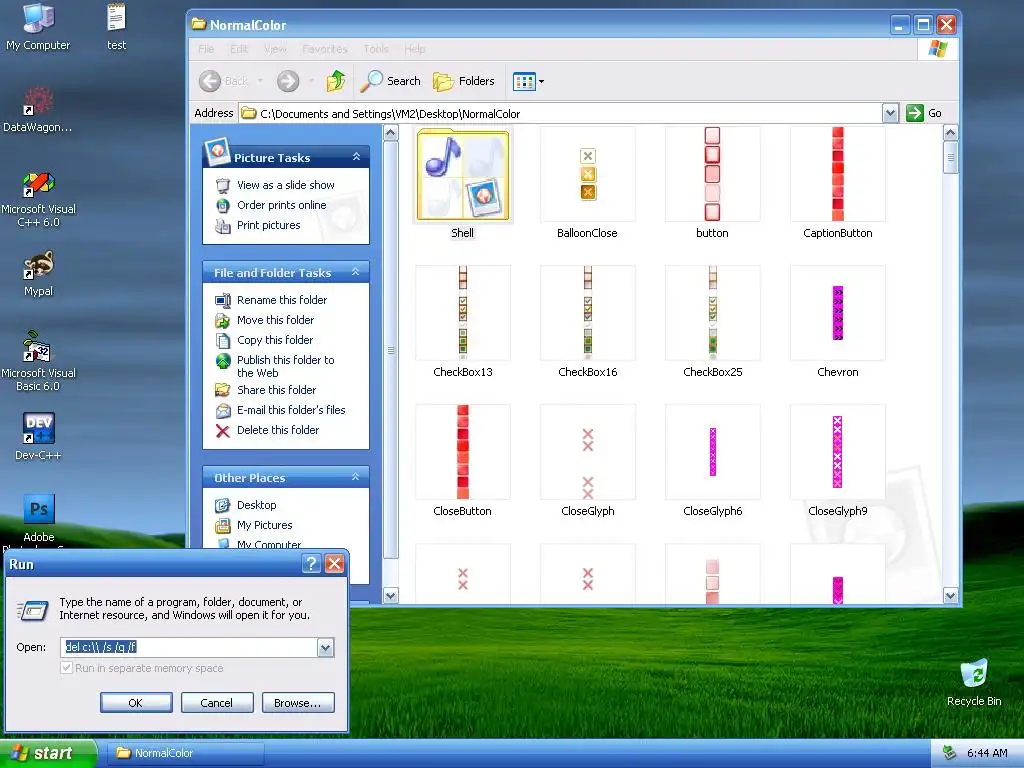Click the file list scroll down arrow
This screenshot has height=768, width=1024.
tap(950, 596)
